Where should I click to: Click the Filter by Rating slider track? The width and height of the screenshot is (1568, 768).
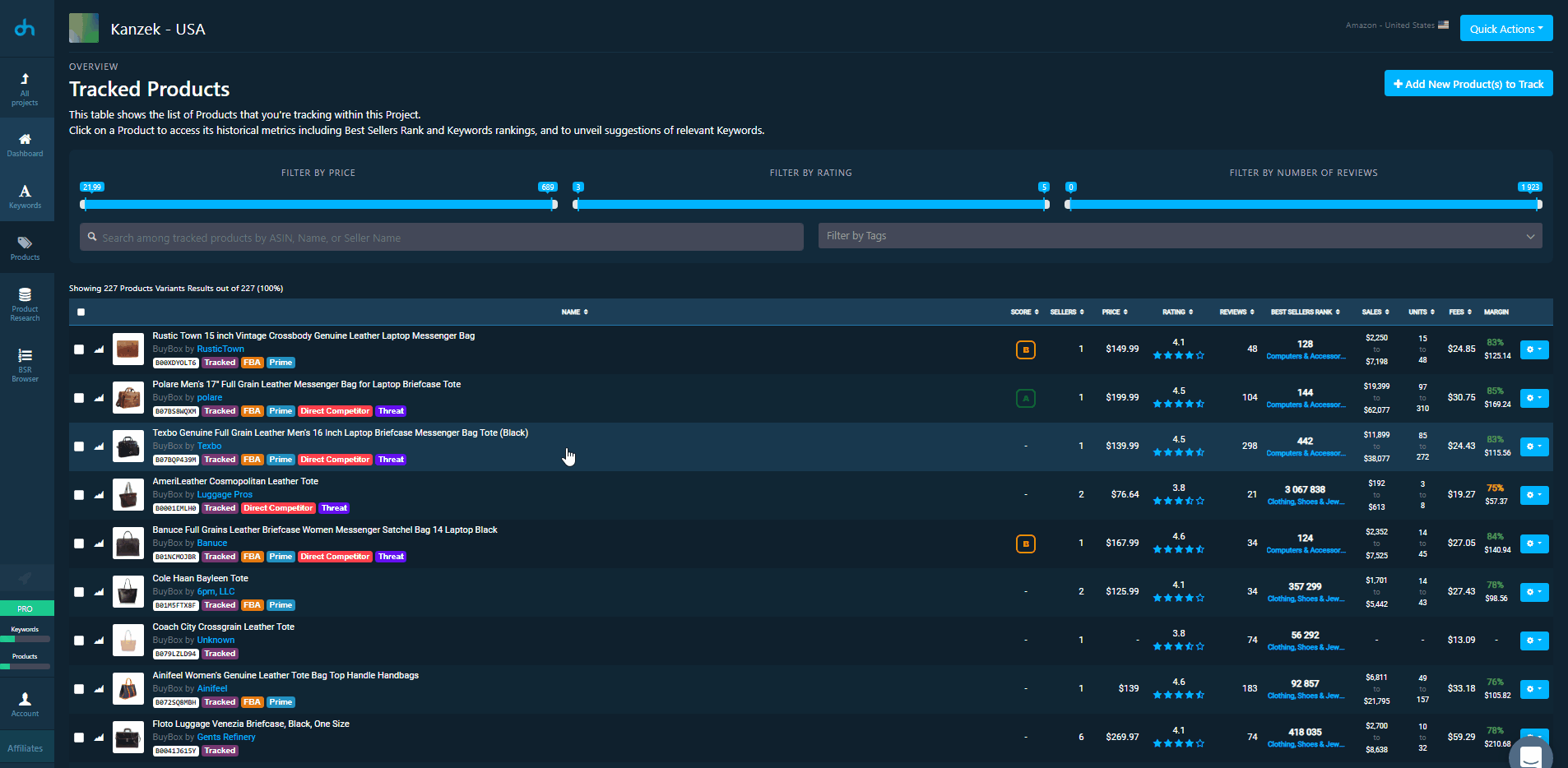coord(810,204)
